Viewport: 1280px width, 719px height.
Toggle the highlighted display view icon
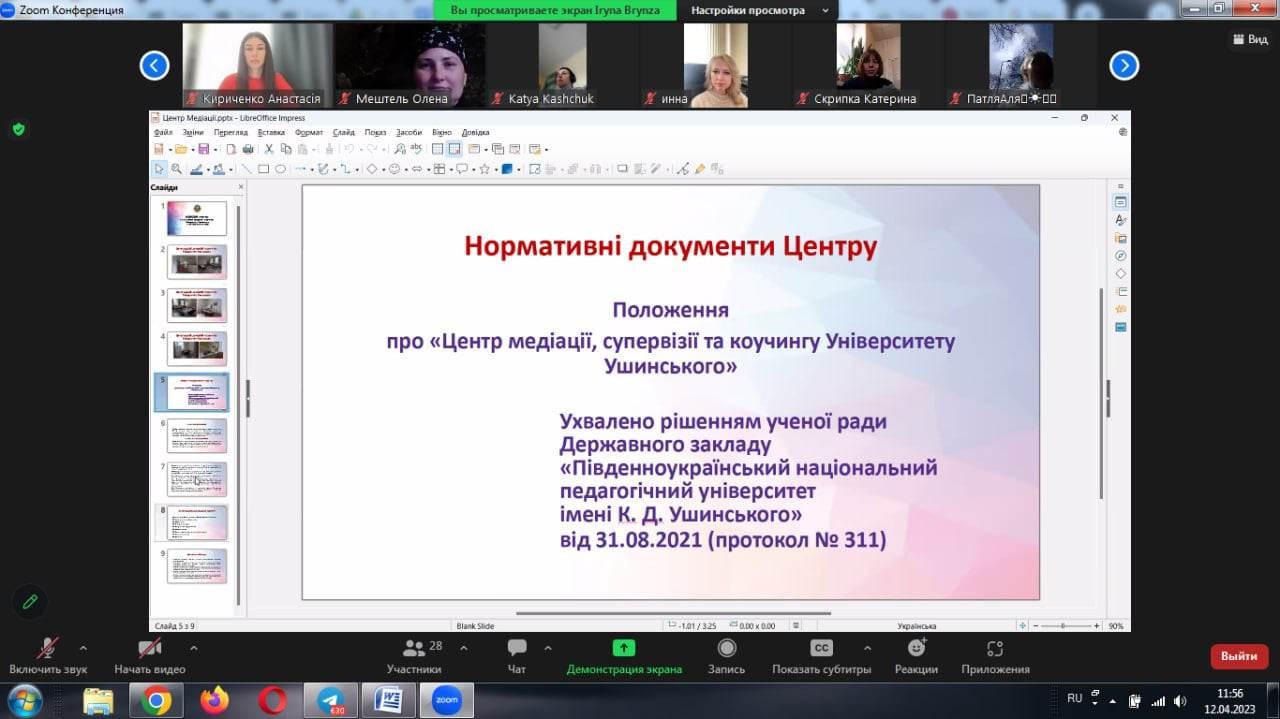[454, 149]
